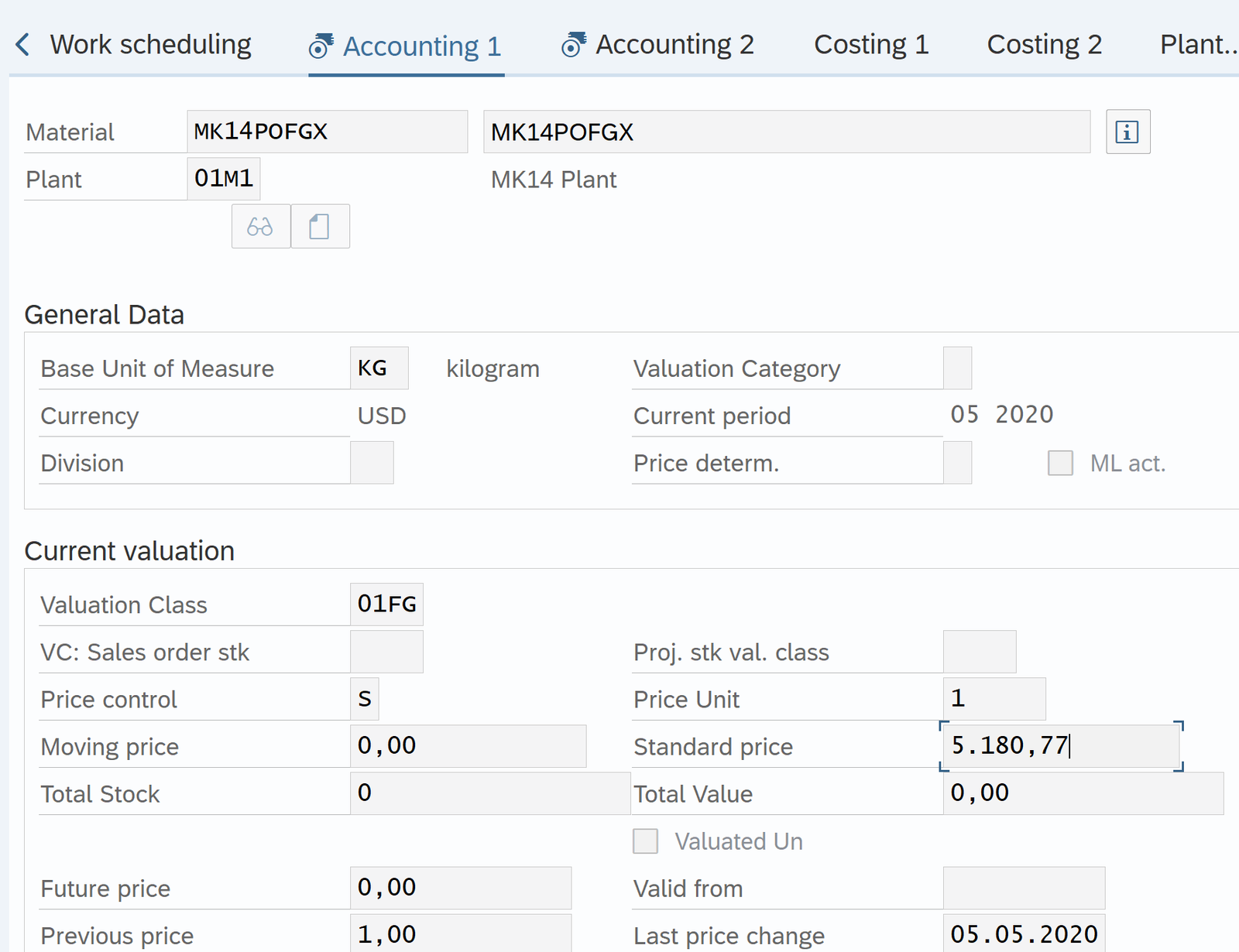Toggle the Valuated Un checkbox
Screen dimensions: 1239x952
click(646, 841)
